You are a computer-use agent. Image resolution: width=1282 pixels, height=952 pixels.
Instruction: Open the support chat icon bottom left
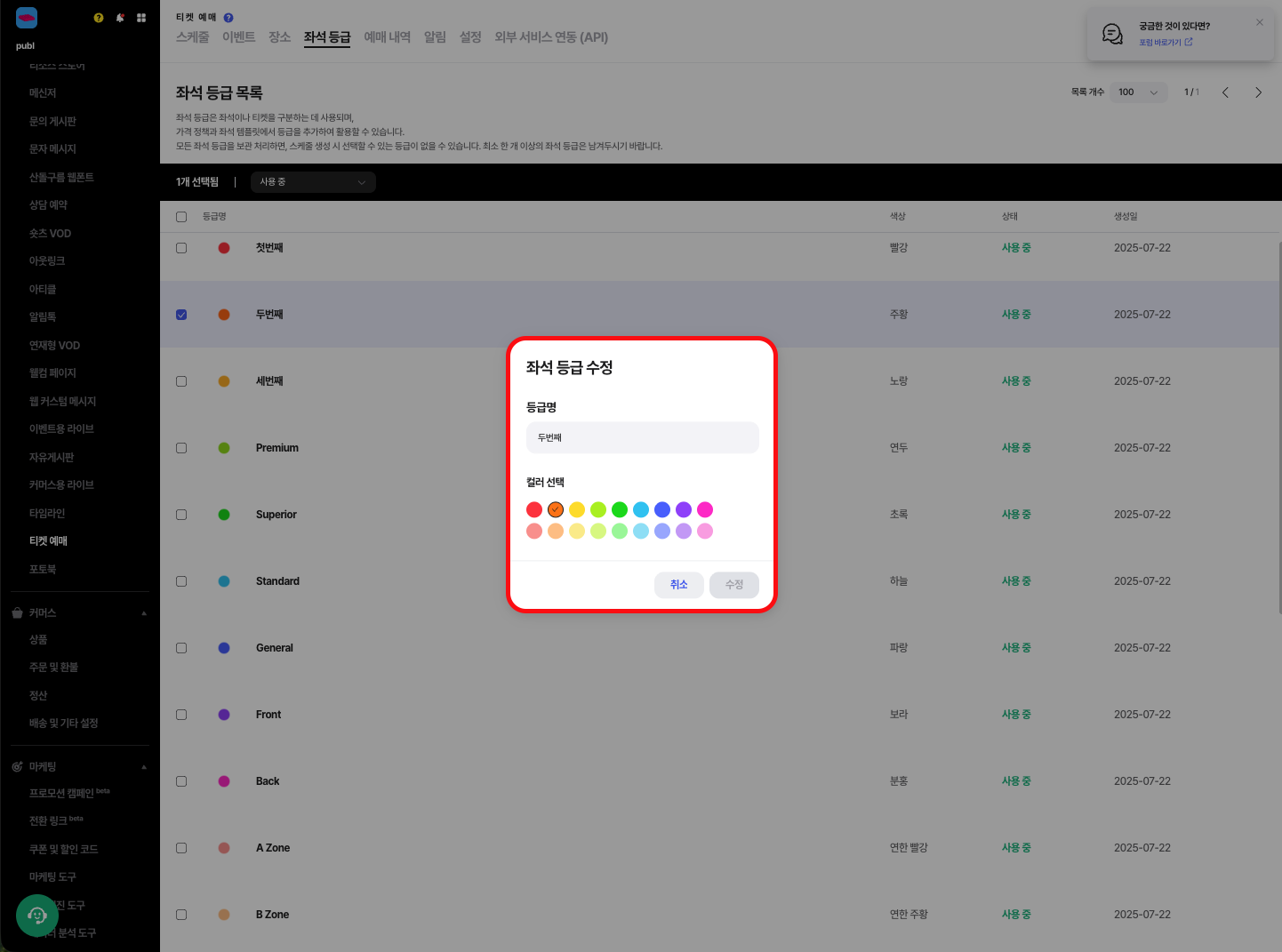(36, 915)
